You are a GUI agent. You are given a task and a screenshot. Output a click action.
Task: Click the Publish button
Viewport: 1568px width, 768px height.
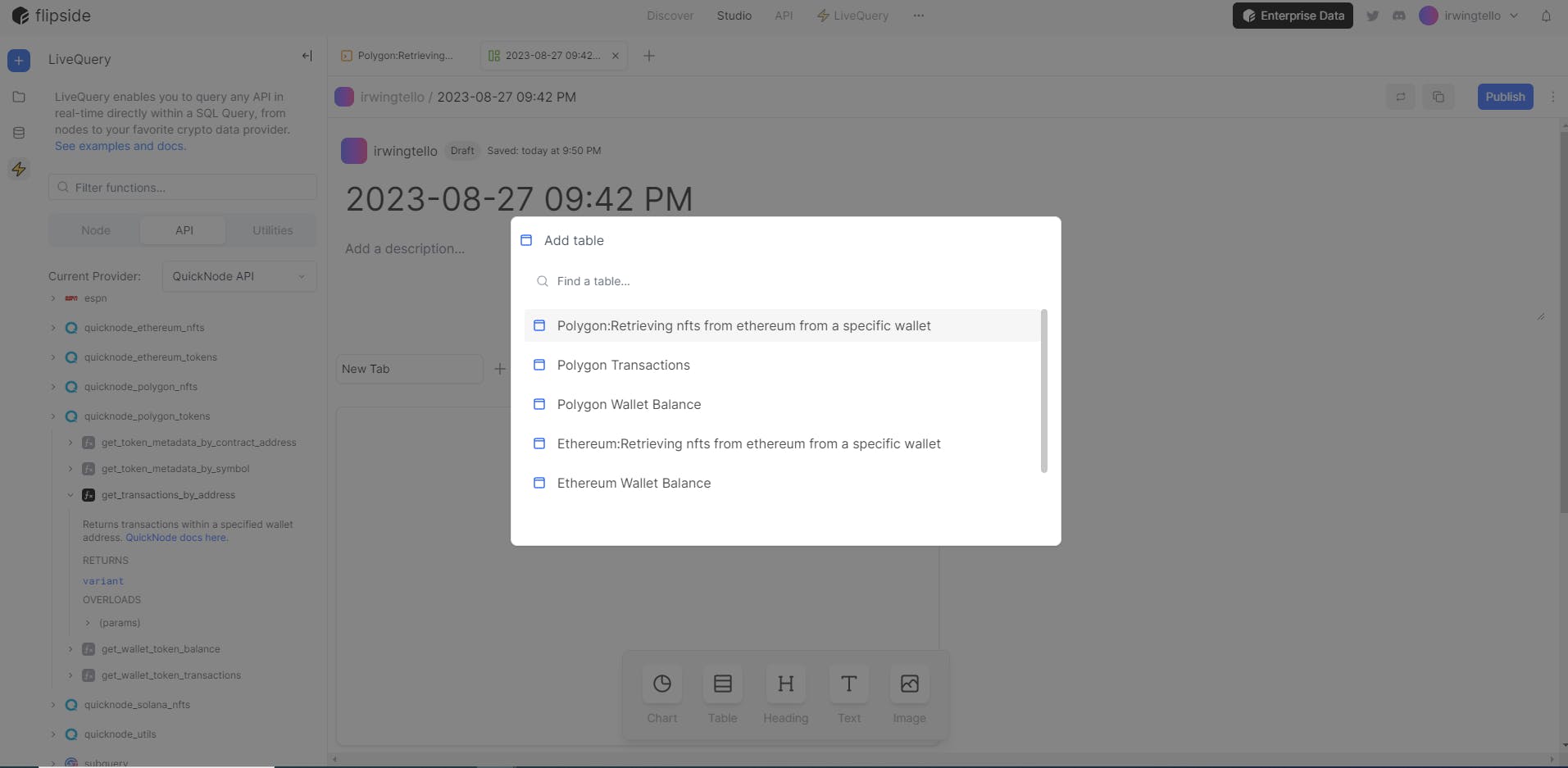pyautogui.click(x=1505, y=97)
